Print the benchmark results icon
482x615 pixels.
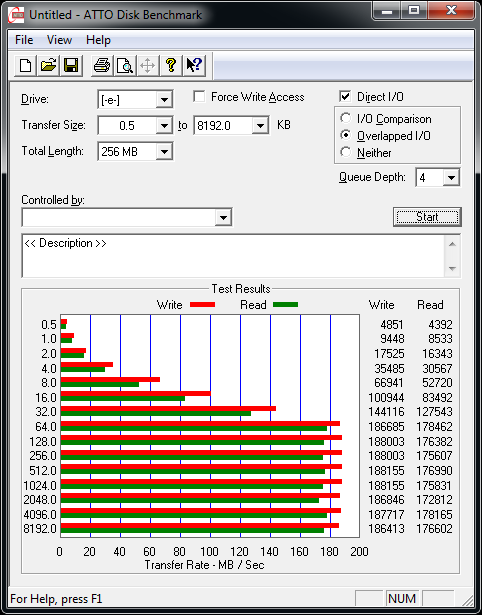click(102, 65)
